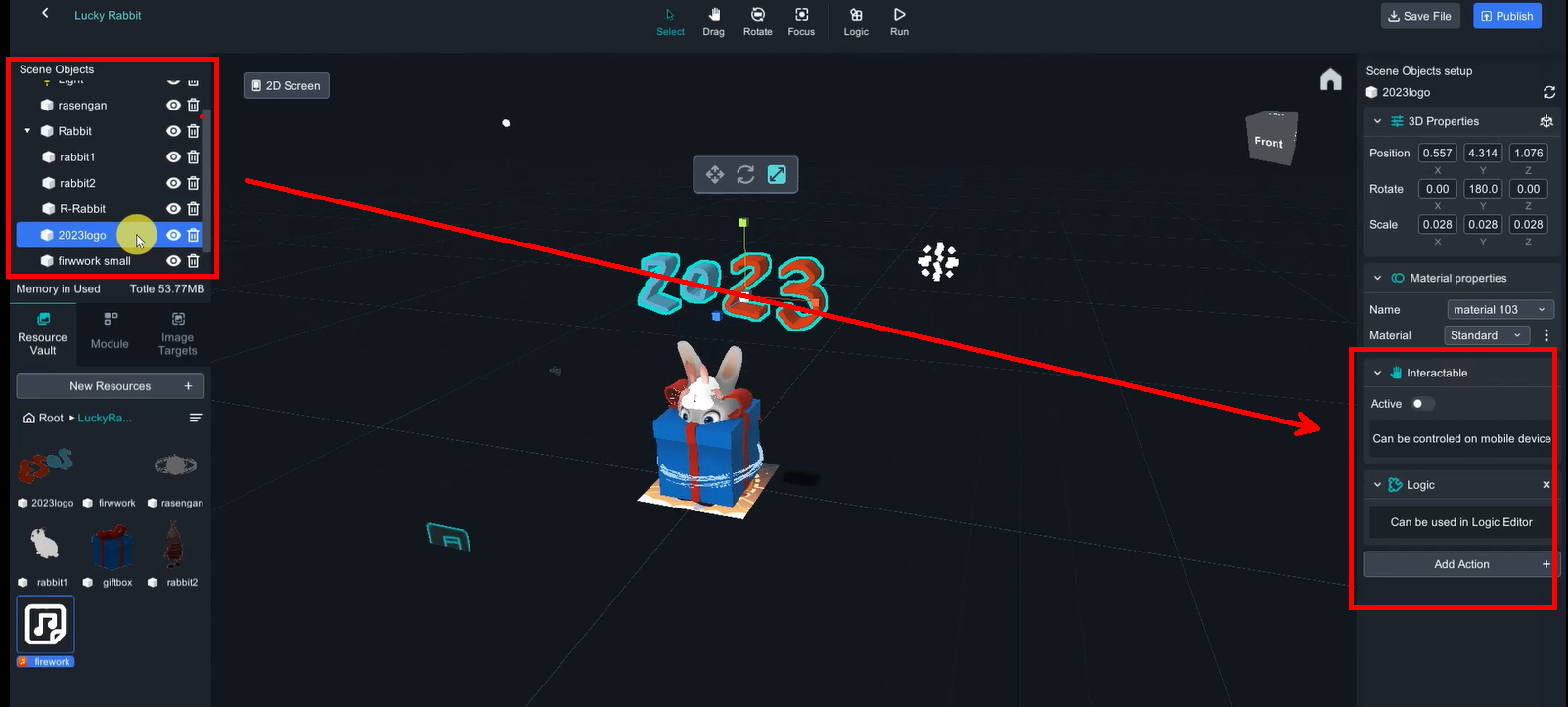Click the Add Action button
Image resolution: width=1568 pixels, height=707 pixels.
click(1460, 564)
